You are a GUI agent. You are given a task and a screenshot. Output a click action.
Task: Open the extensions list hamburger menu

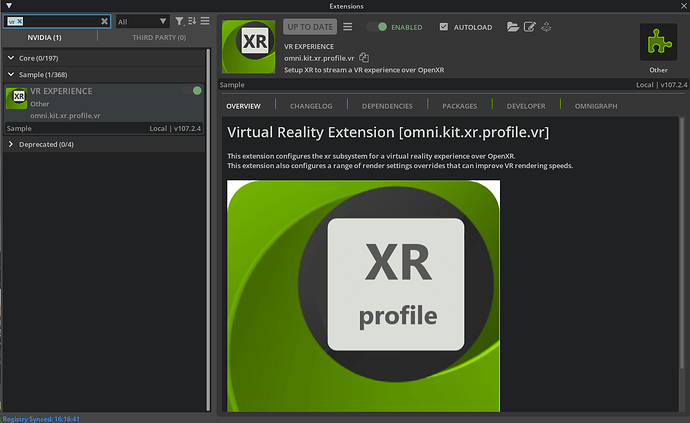205,21
